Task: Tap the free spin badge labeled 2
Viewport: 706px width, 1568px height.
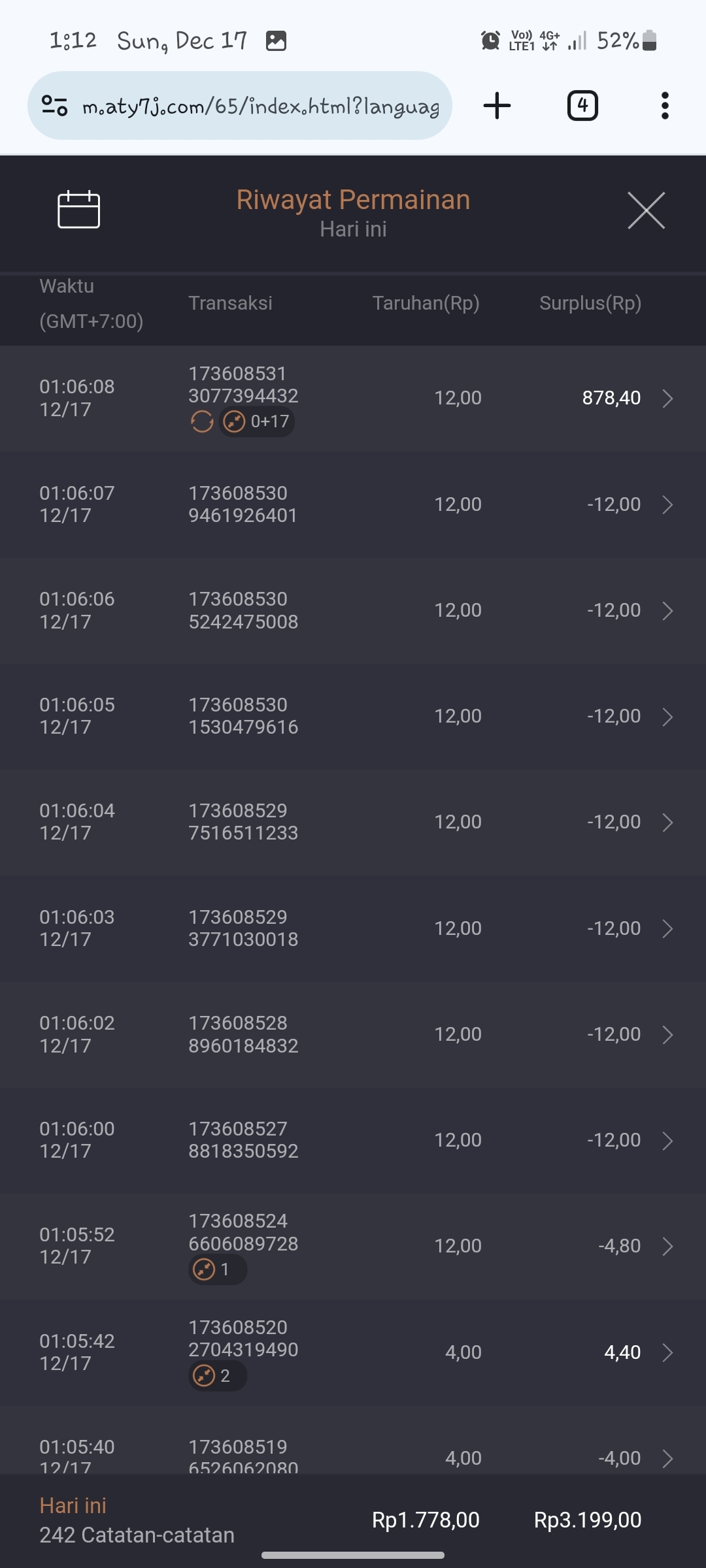Action: click(217, 1376)
